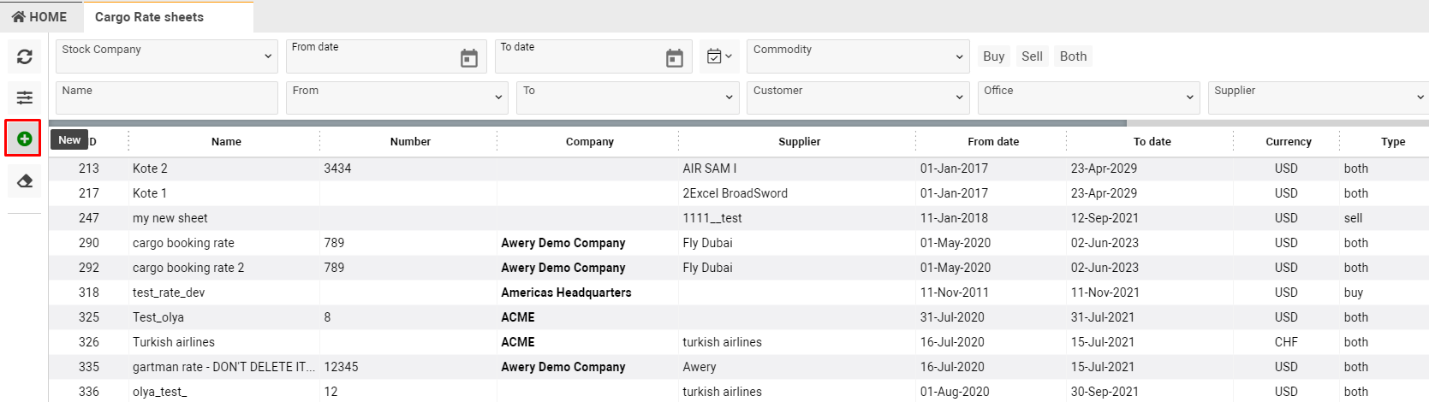Select the Sell filter option
The height and width of the screenshot is (402, 1429).
point(1032,56)
